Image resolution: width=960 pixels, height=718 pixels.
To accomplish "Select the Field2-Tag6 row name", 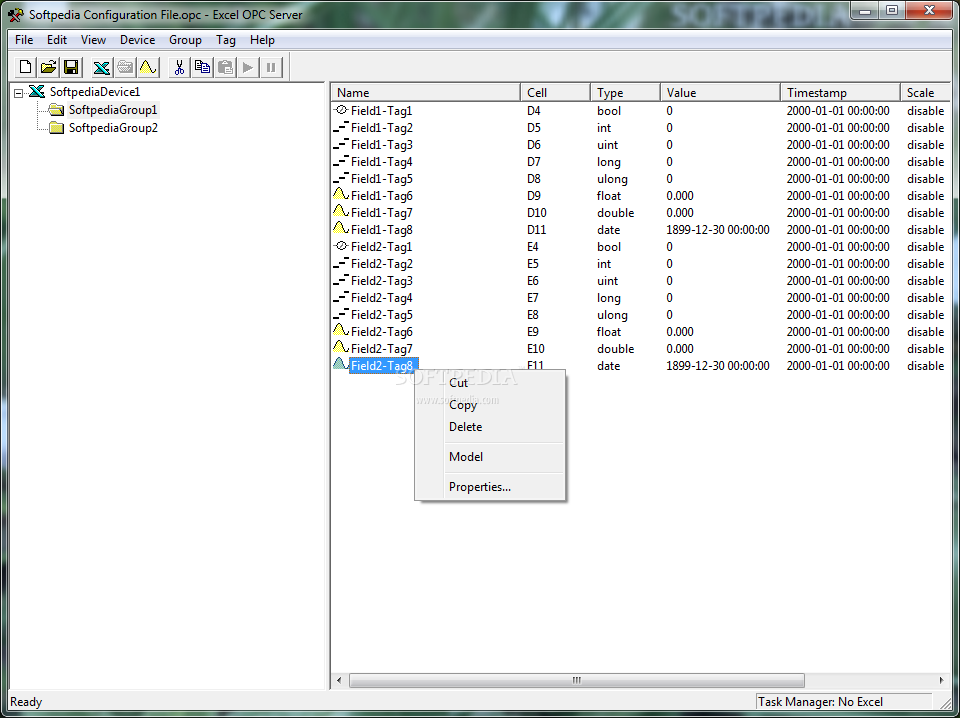I will pos(381,332).
